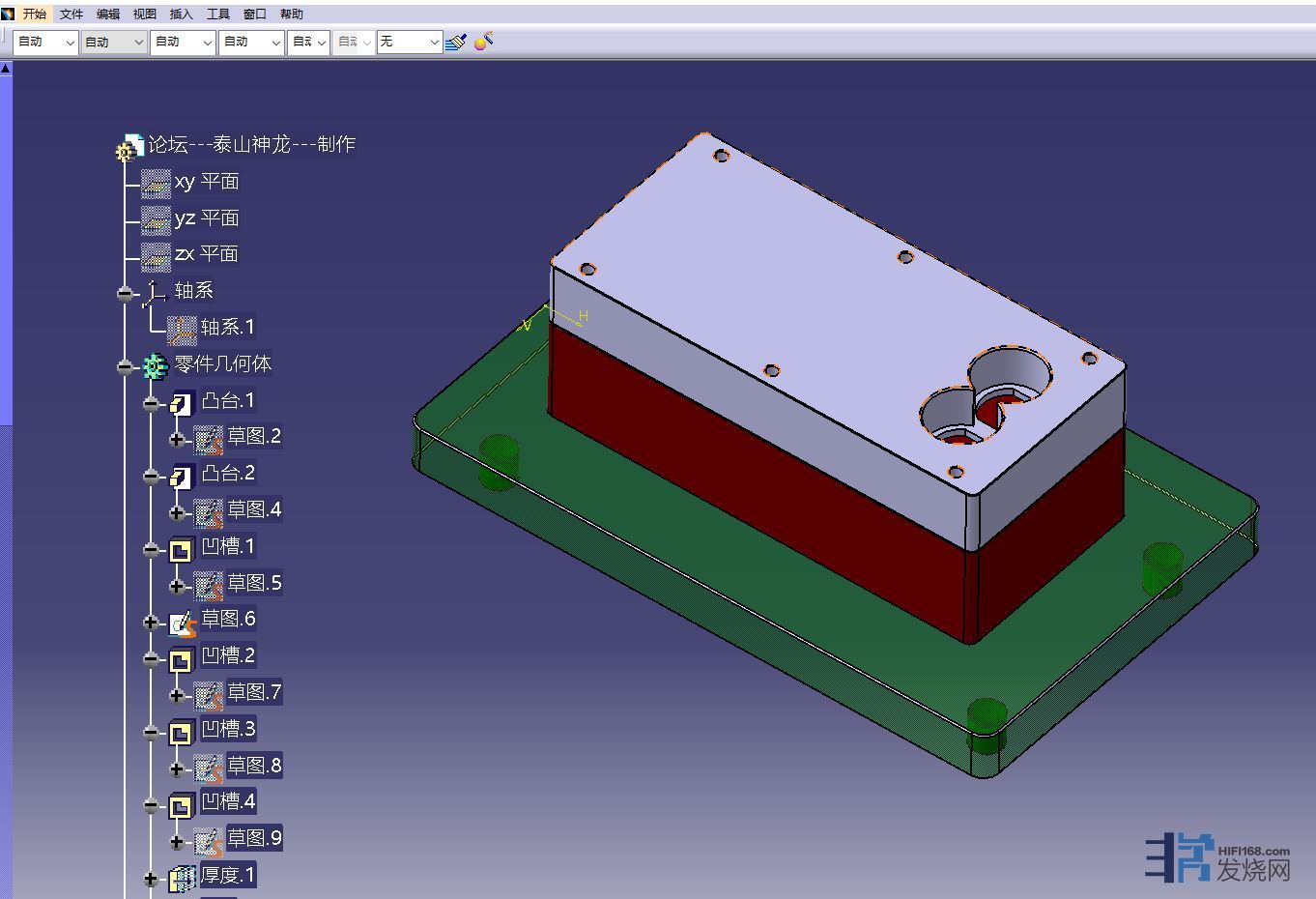Click the painter brush icon in toolbar

pyautogui.click(x=457, y=42)
